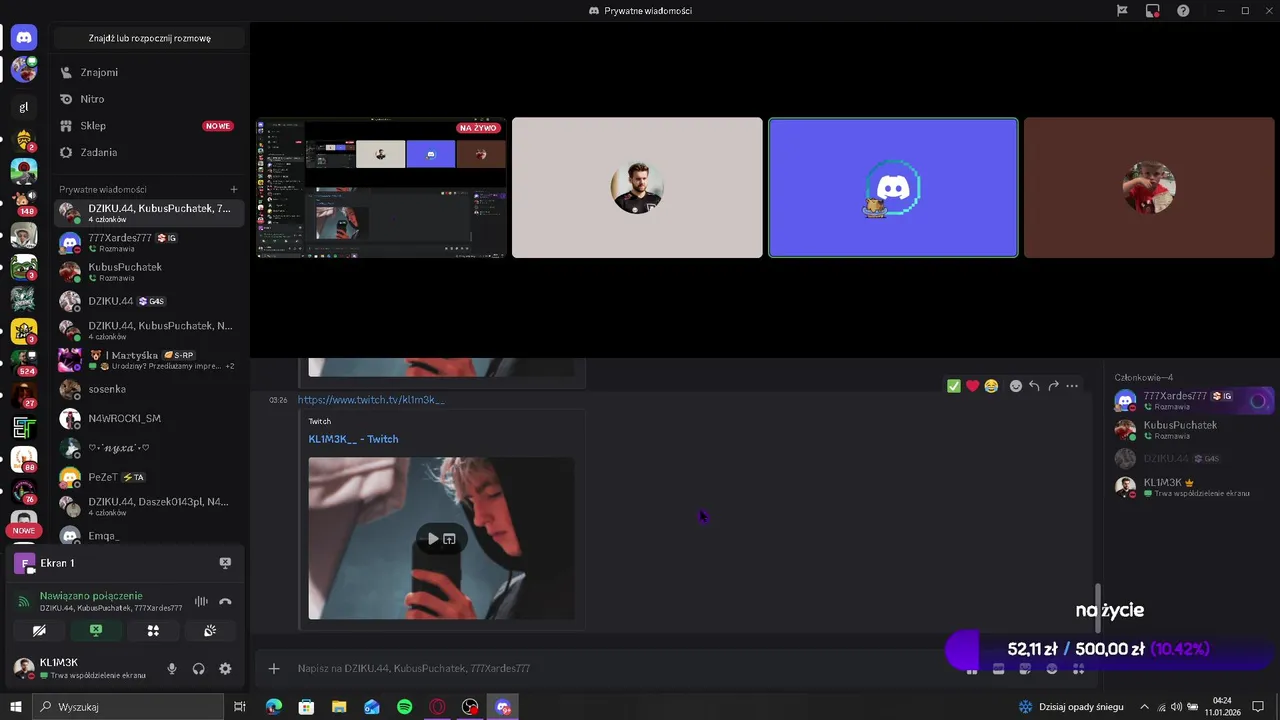Open 'KL1M3K__ - Twitch' embed title
The width and height of the screenshot is (1280, 720).
point(353,439)
